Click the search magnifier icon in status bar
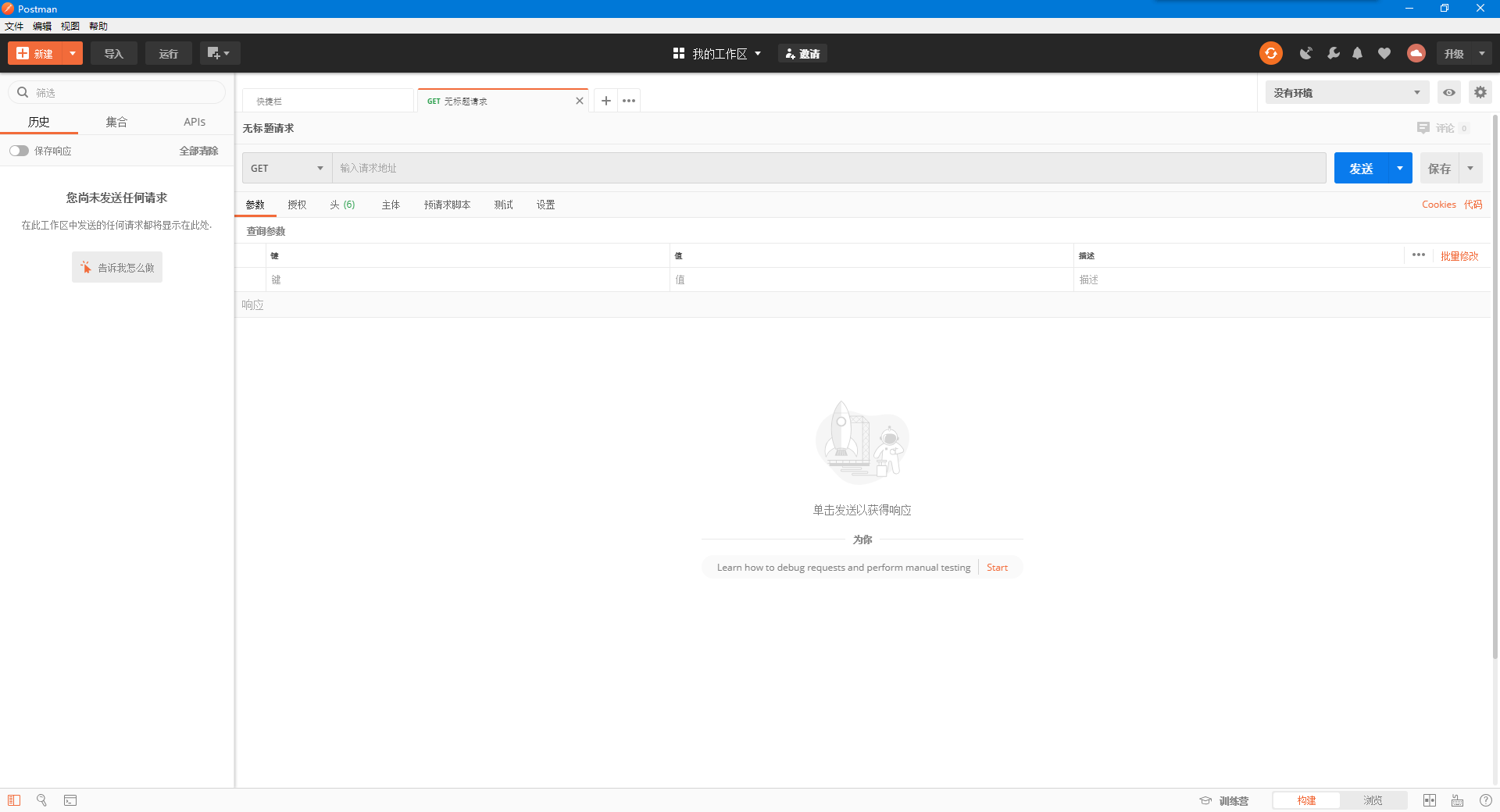1500x812 pixels. coord(41,800)
